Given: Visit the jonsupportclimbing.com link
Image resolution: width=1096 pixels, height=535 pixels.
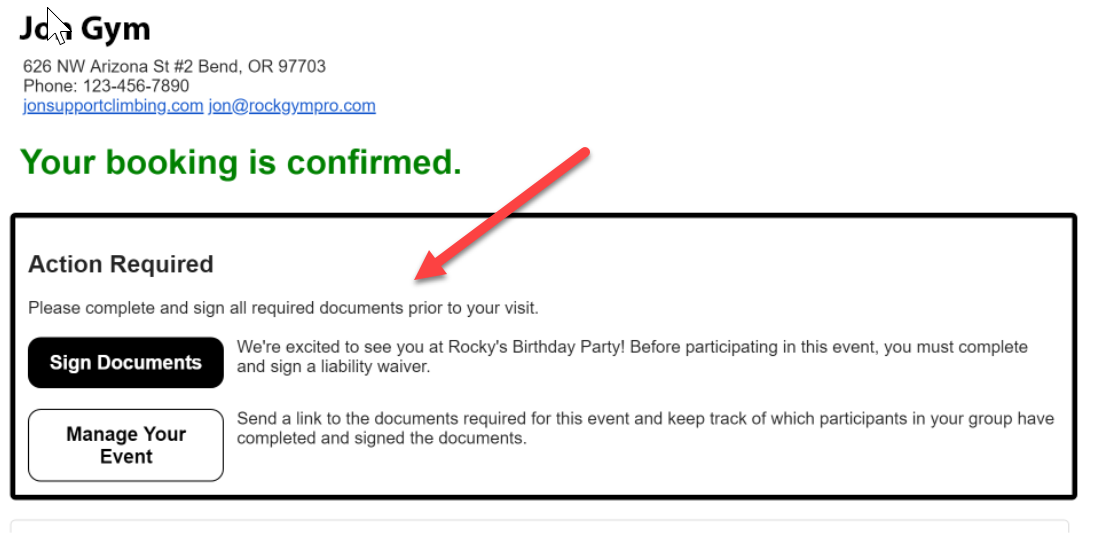Looking at the screenshot, I should (113, 106).
